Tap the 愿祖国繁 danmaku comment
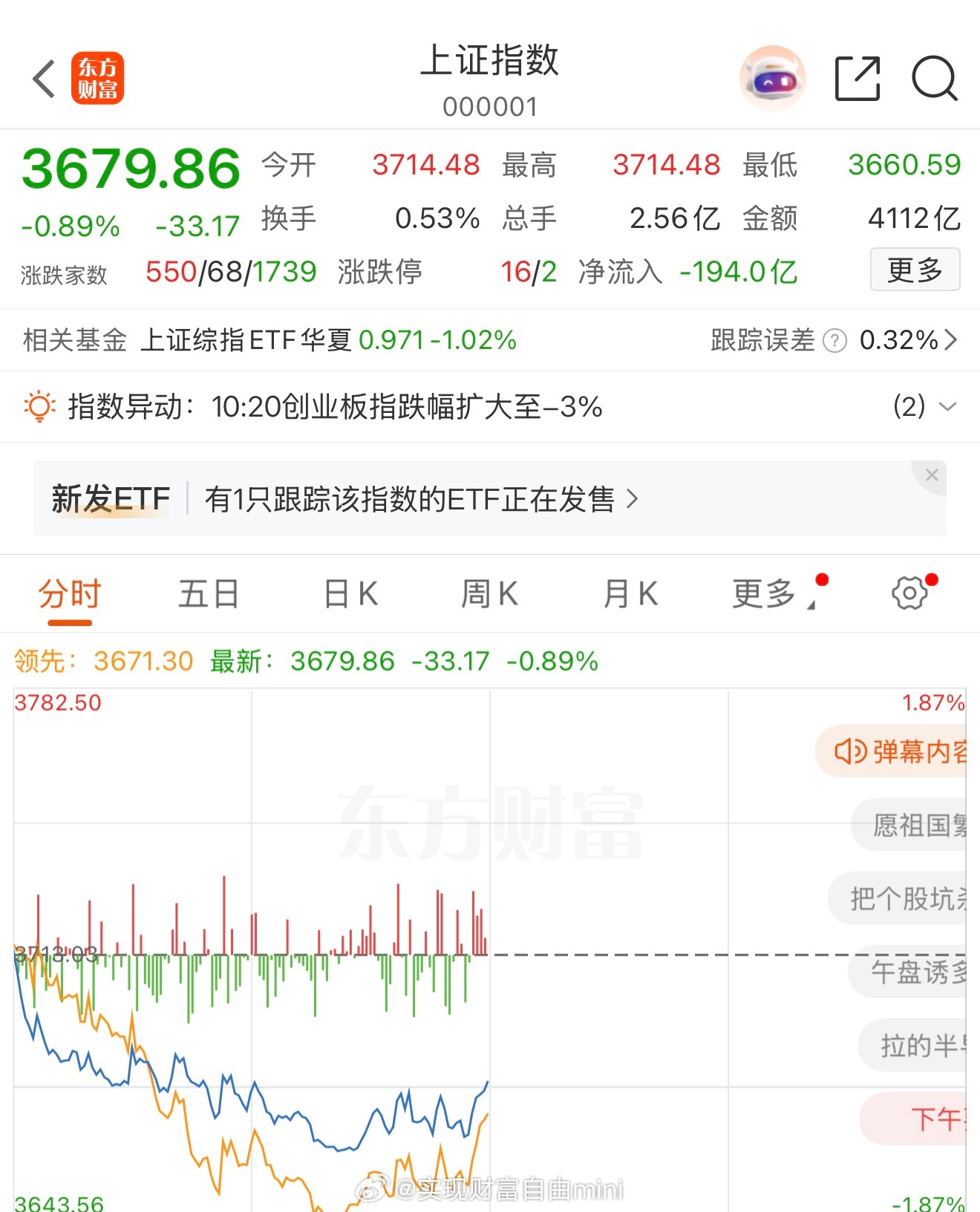The width and height of the screenshot is (980, 1212). pos(910,824)
